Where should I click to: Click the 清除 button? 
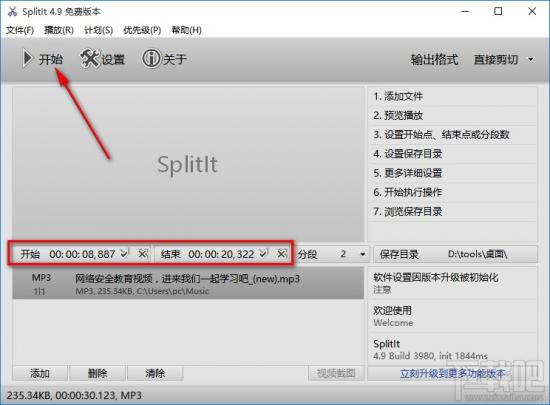pos(155,373)
